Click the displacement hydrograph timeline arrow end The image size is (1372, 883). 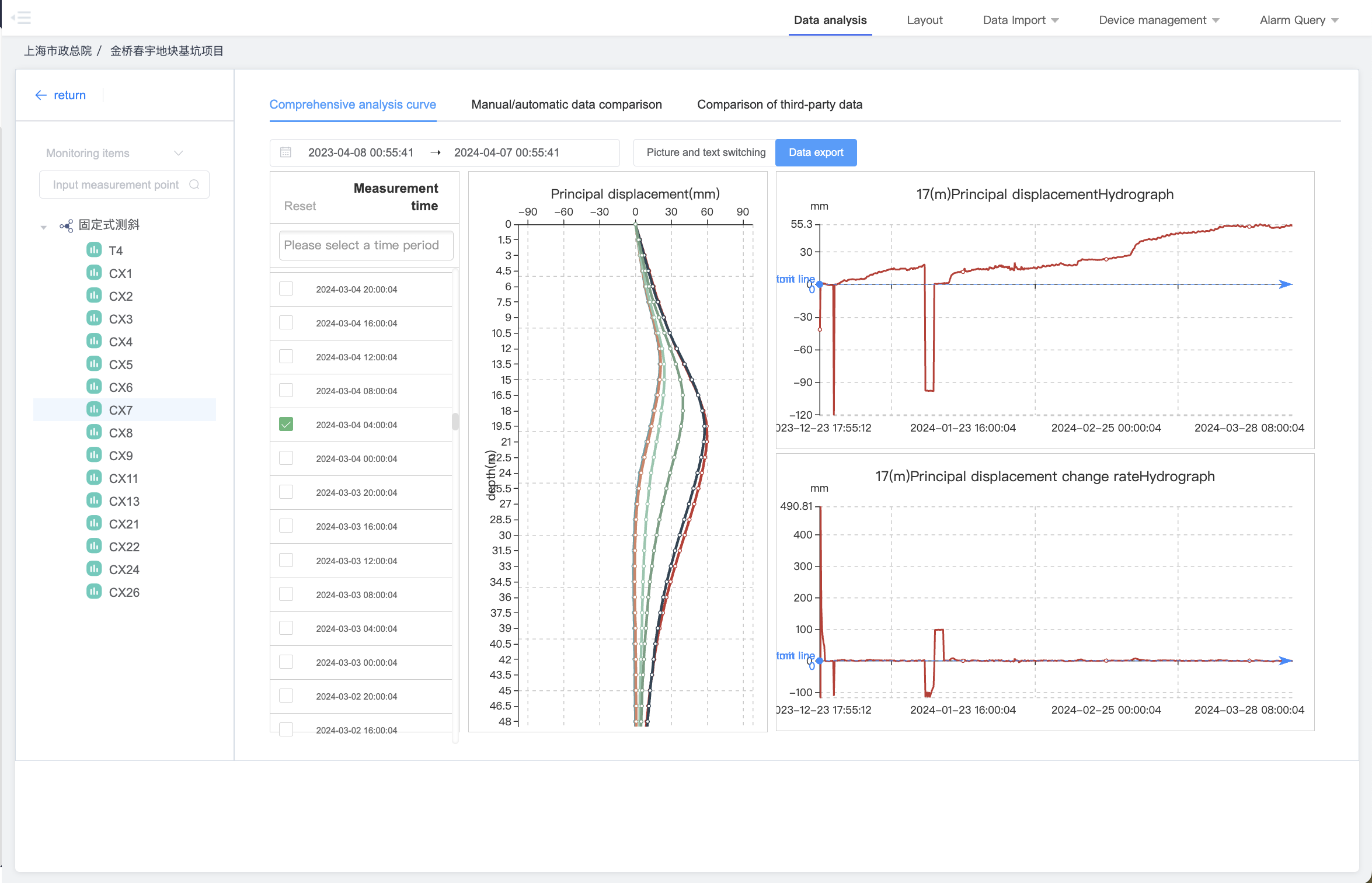pyautogui.click(x=1286, y=284)
